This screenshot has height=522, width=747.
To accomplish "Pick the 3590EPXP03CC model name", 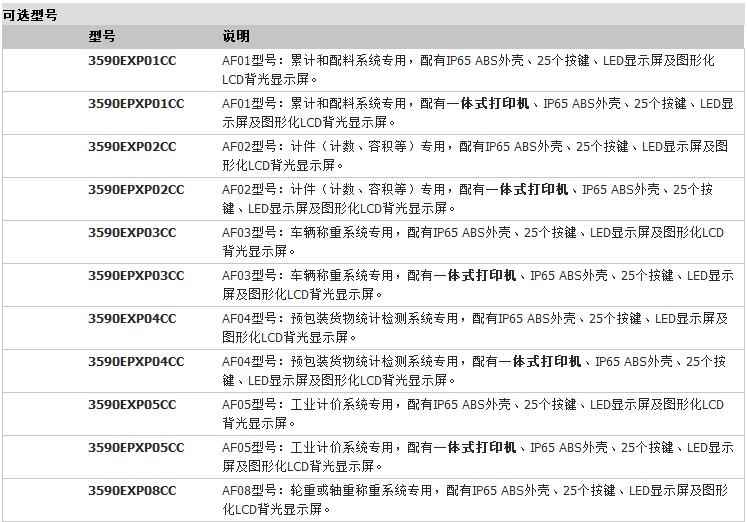I will [136, 276].
